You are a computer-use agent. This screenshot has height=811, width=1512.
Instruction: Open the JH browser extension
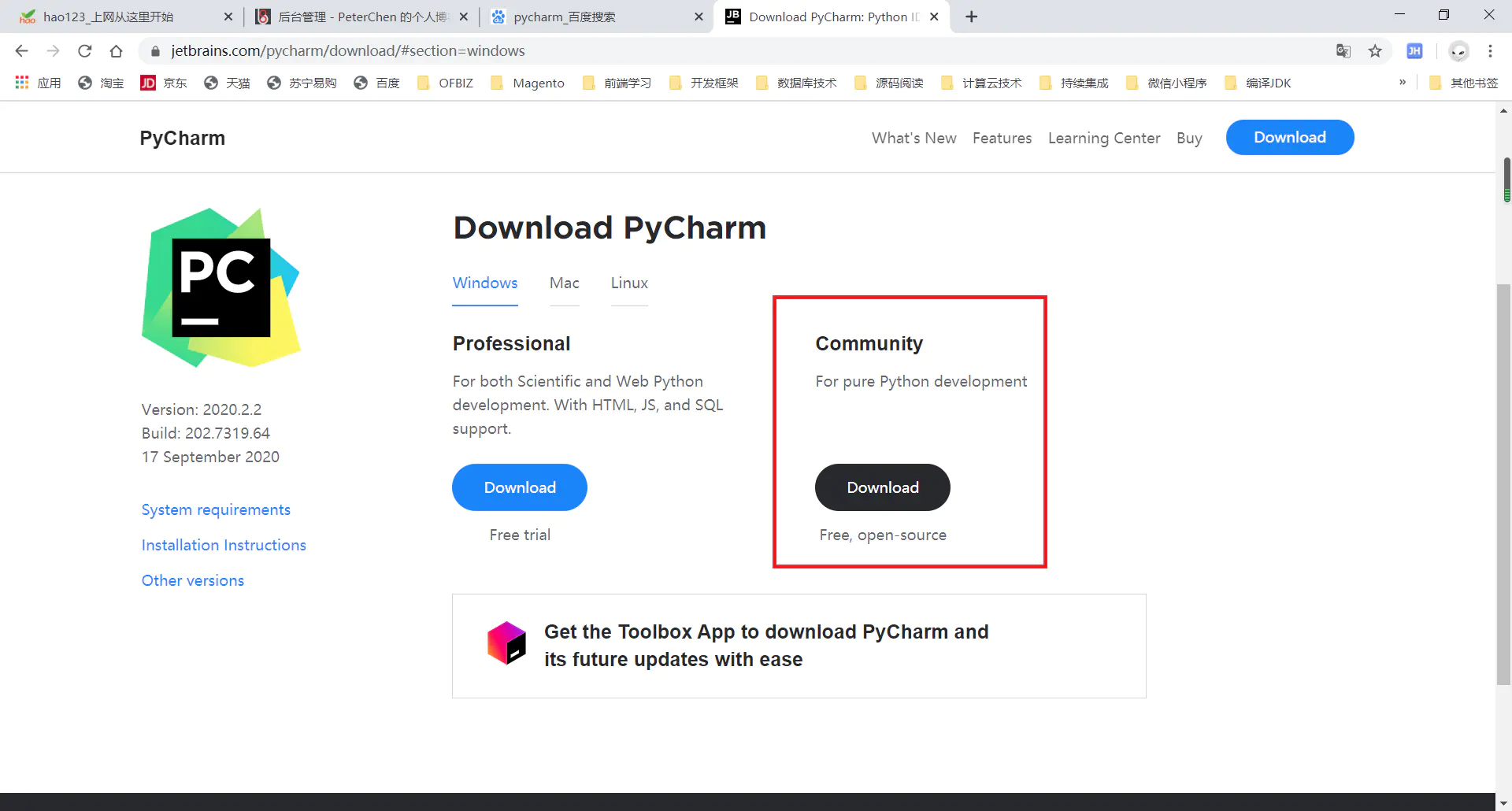[x=1414, y=51]
